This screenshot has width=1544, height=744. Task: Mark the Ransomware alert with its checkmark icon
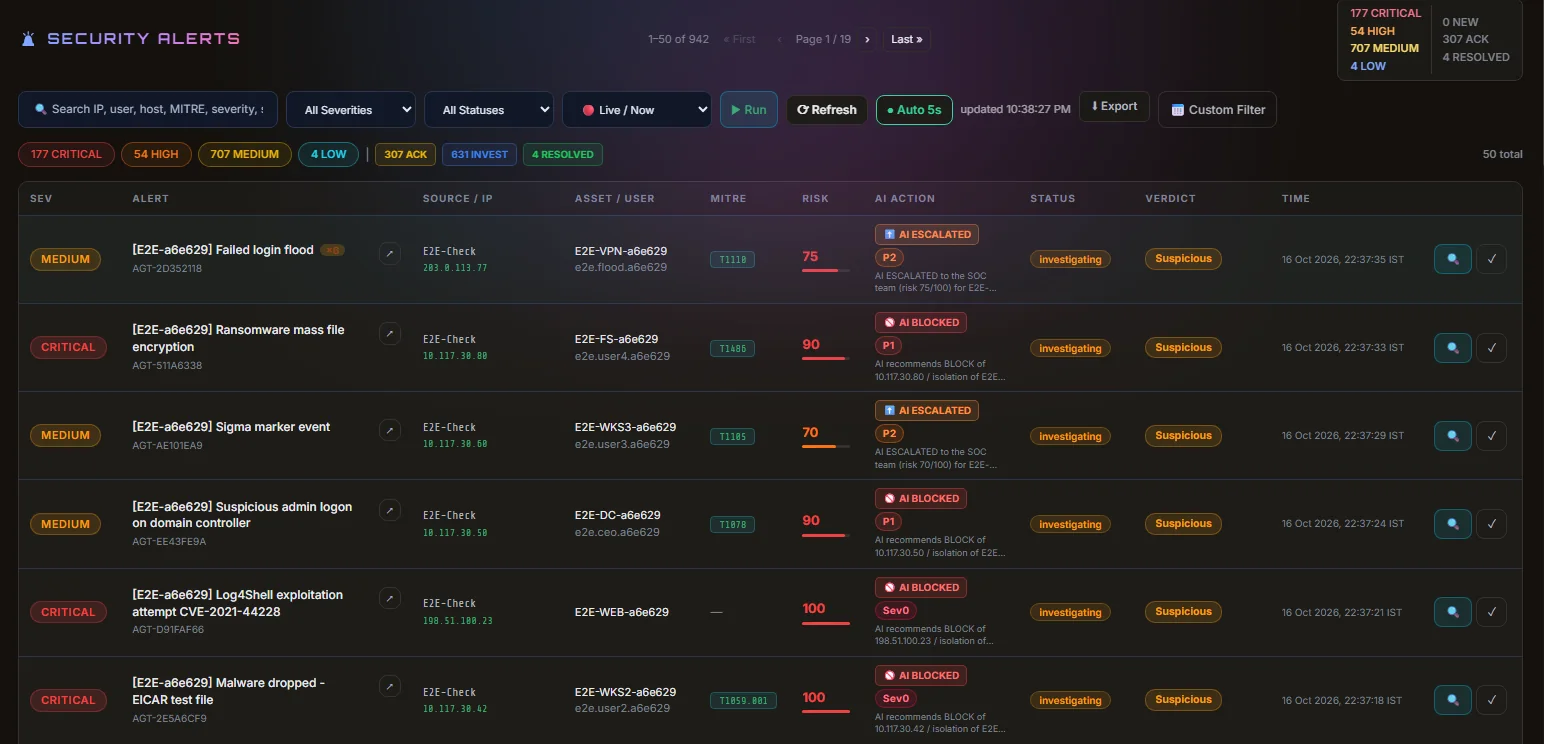pos(1492,347)
